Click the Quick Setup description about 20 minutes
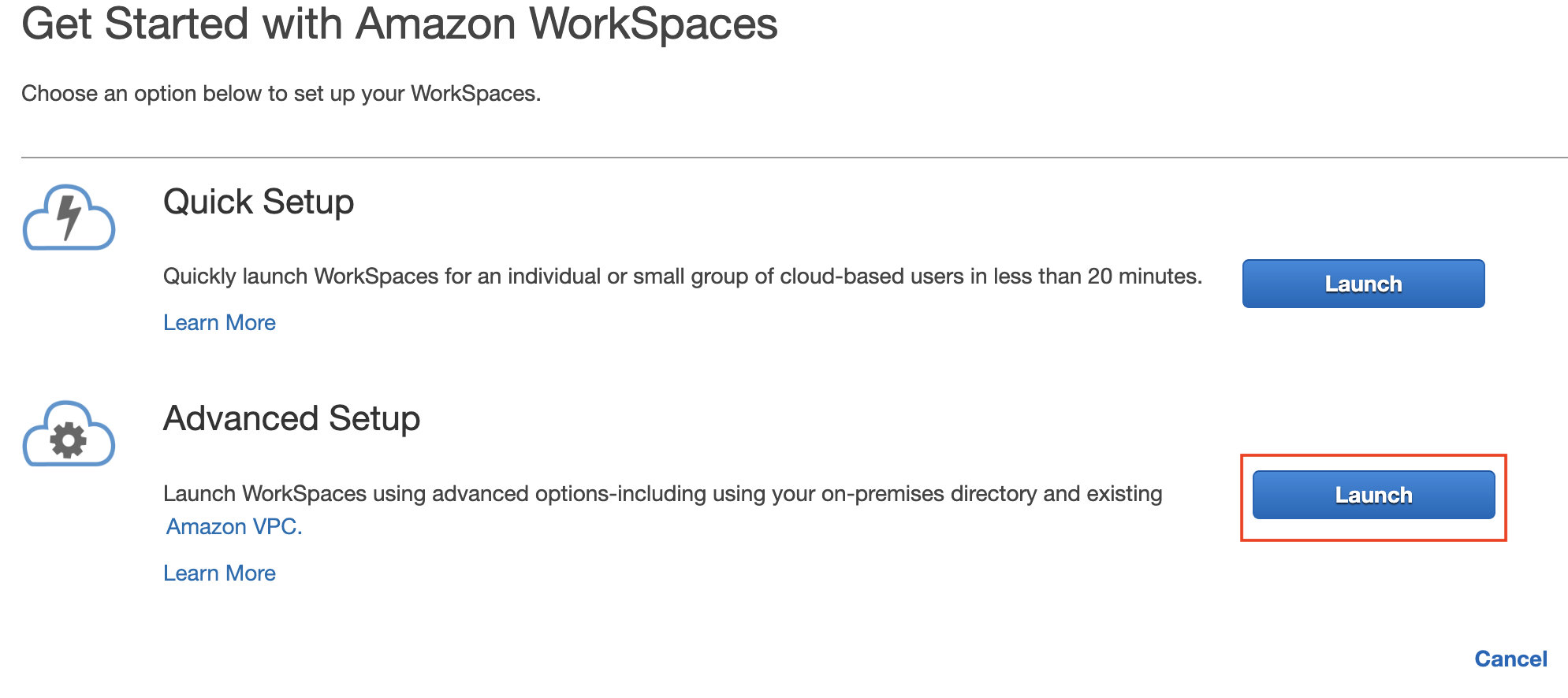1568x698 pixels. (x=683, y=277)
